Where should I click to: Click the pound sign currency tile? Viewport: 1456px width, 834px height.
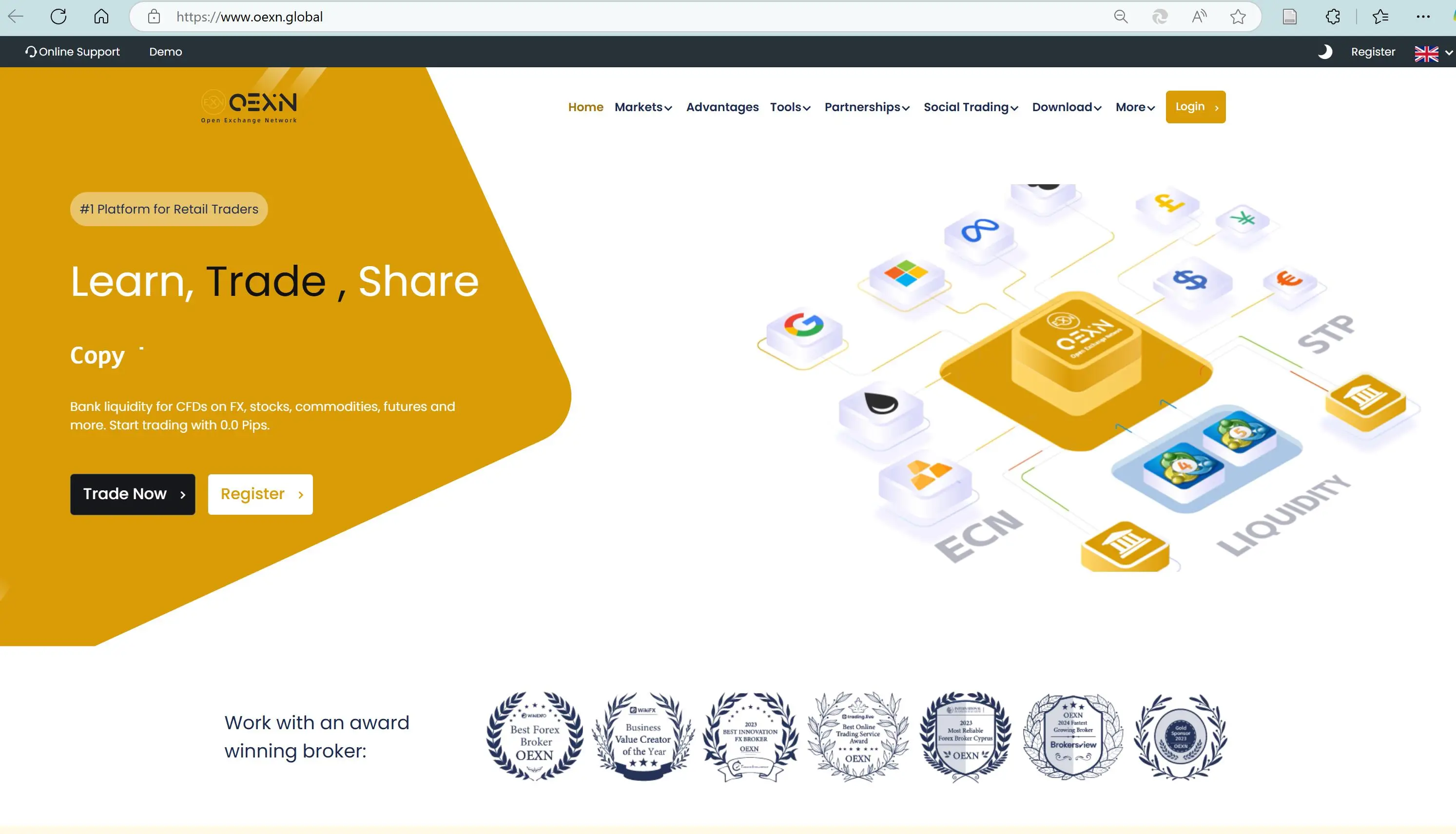click(1168, 206)
